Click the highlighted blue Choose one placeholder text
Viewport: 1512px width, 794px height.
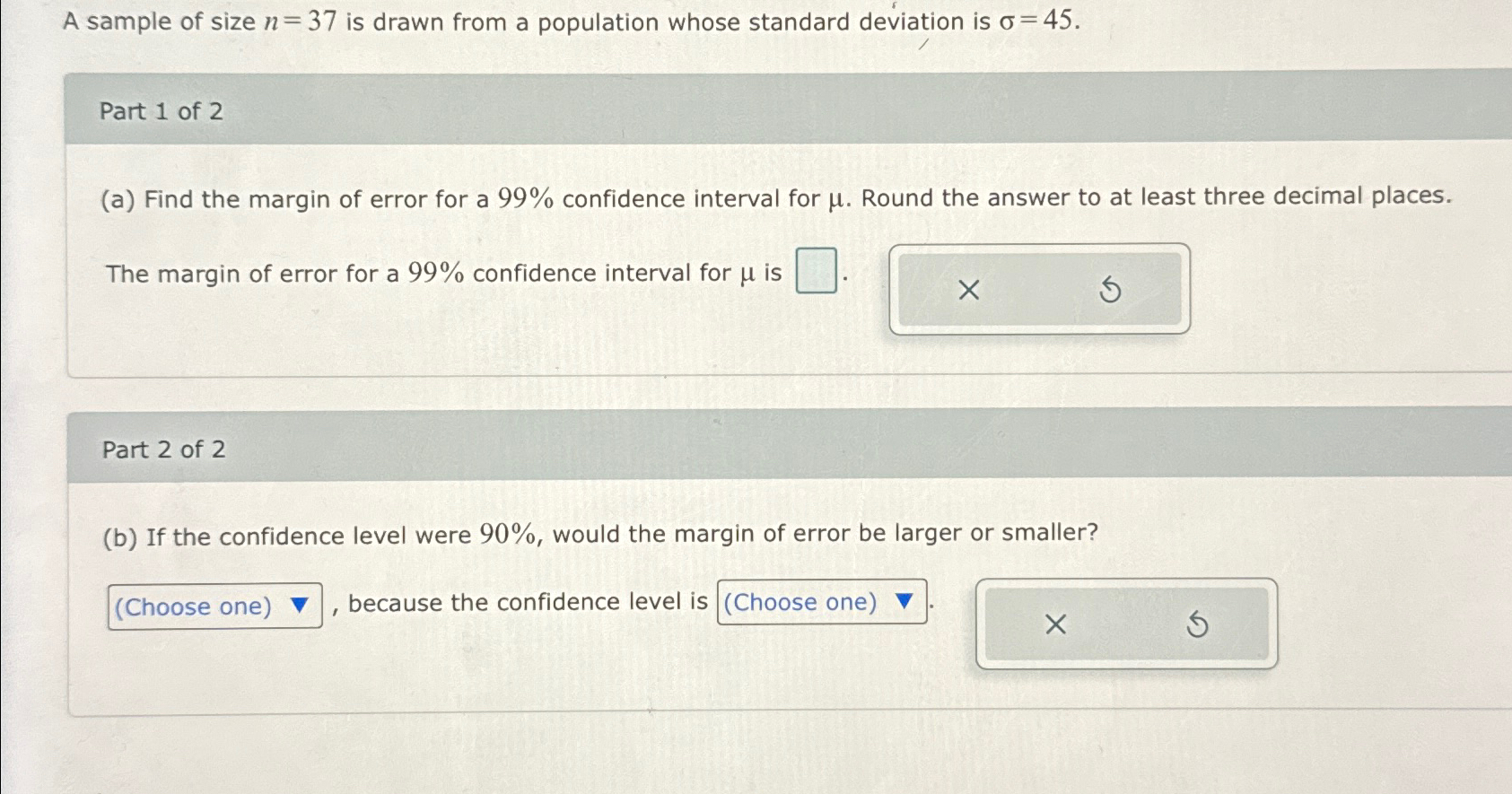(x=193, y=606)
